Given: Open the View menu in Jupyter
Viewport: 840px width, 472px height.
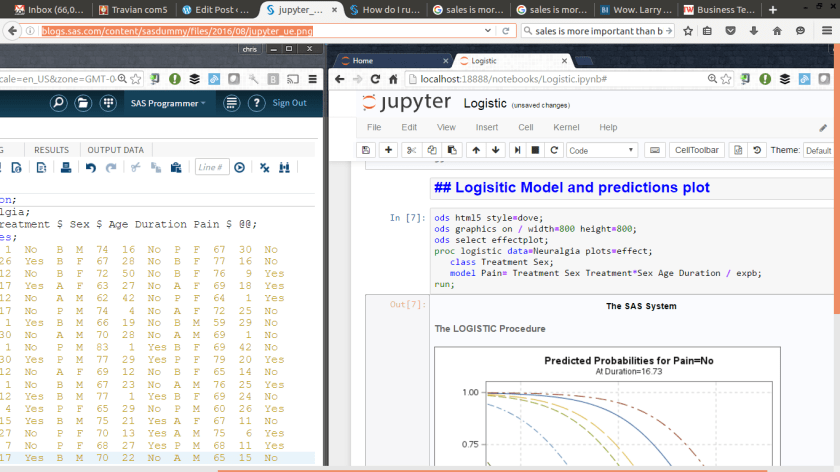Looking at the screenshot, I should 446,128.
